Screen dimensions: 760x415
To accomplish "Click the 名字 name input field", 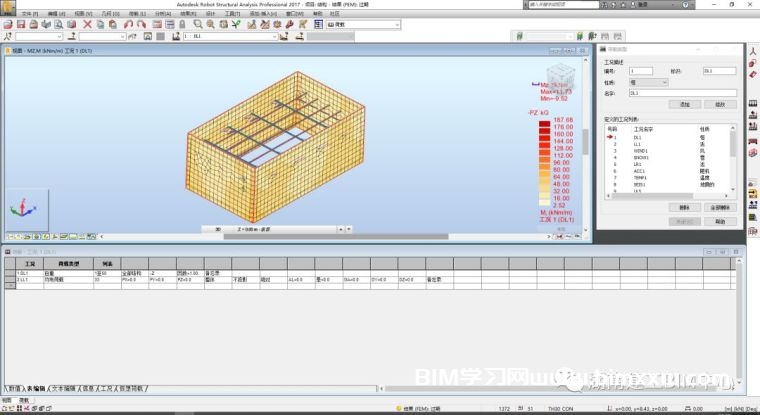I will (682, 93).
